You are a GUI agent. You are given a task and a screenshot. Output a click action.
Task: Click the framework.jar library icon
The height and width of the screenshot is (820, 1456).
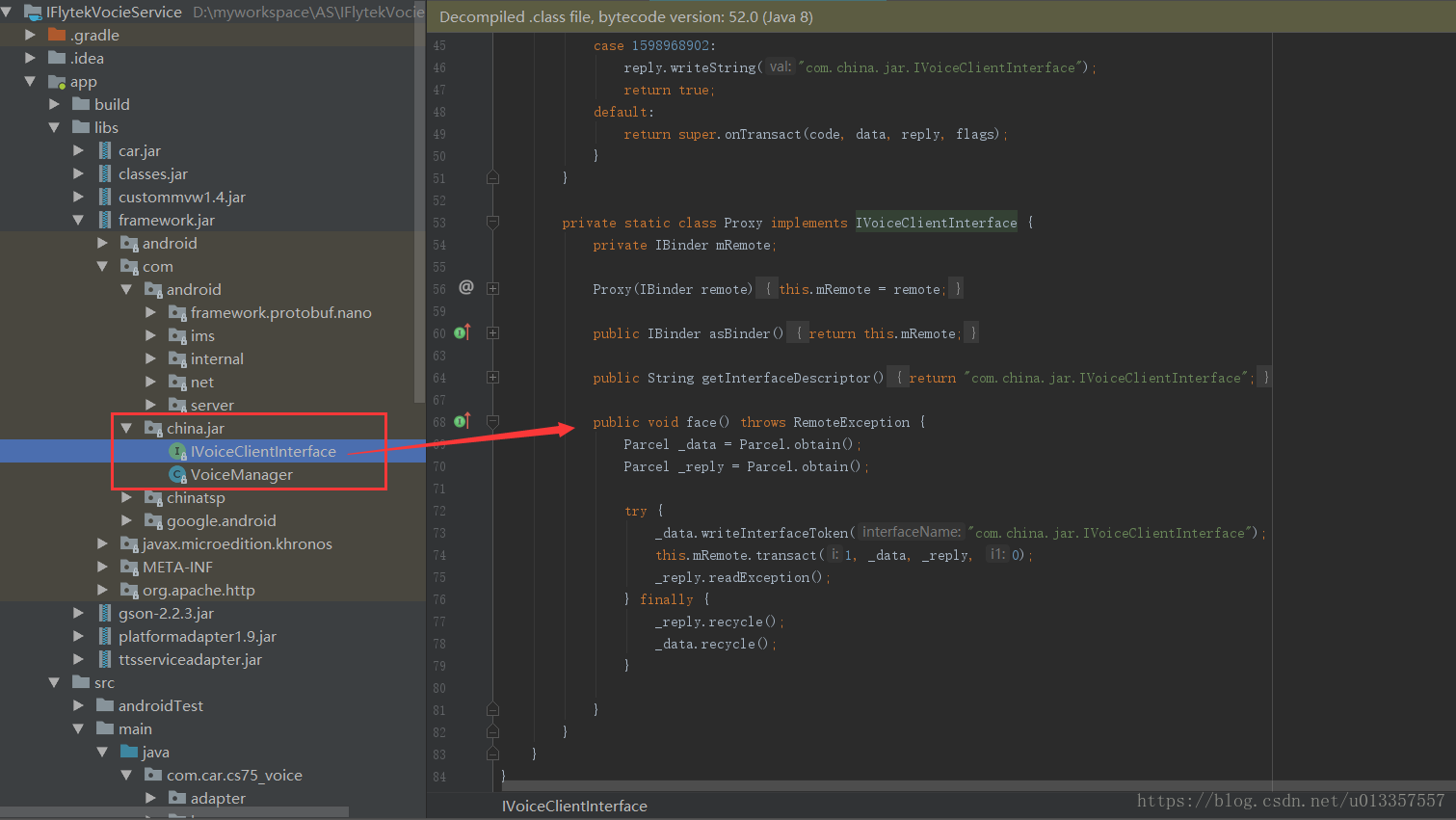pyautogui.click(x=106, y=220)
